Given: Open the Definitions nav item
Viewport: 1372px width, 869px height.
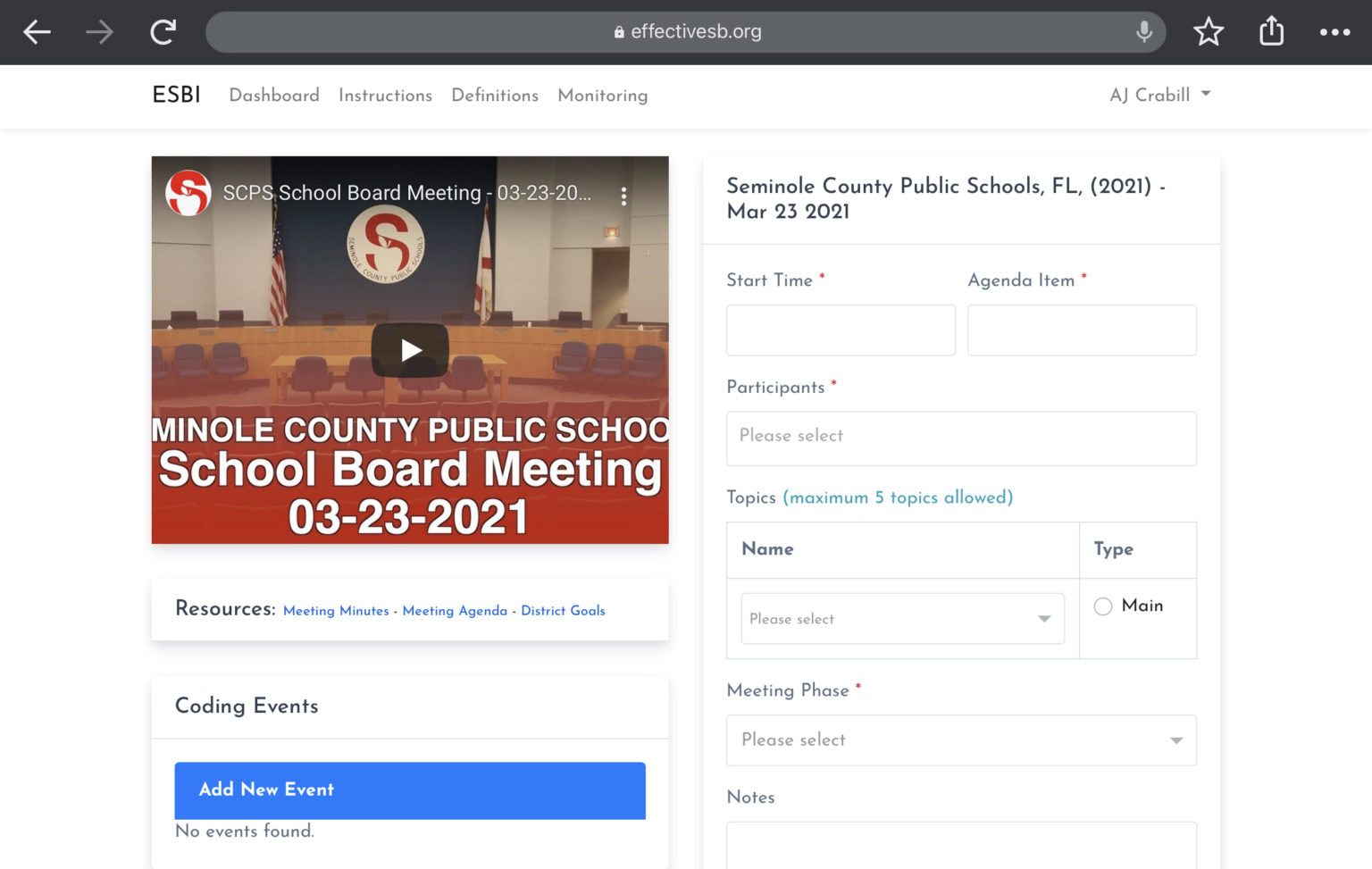Looking at the screenshot, I should [495, 95].
